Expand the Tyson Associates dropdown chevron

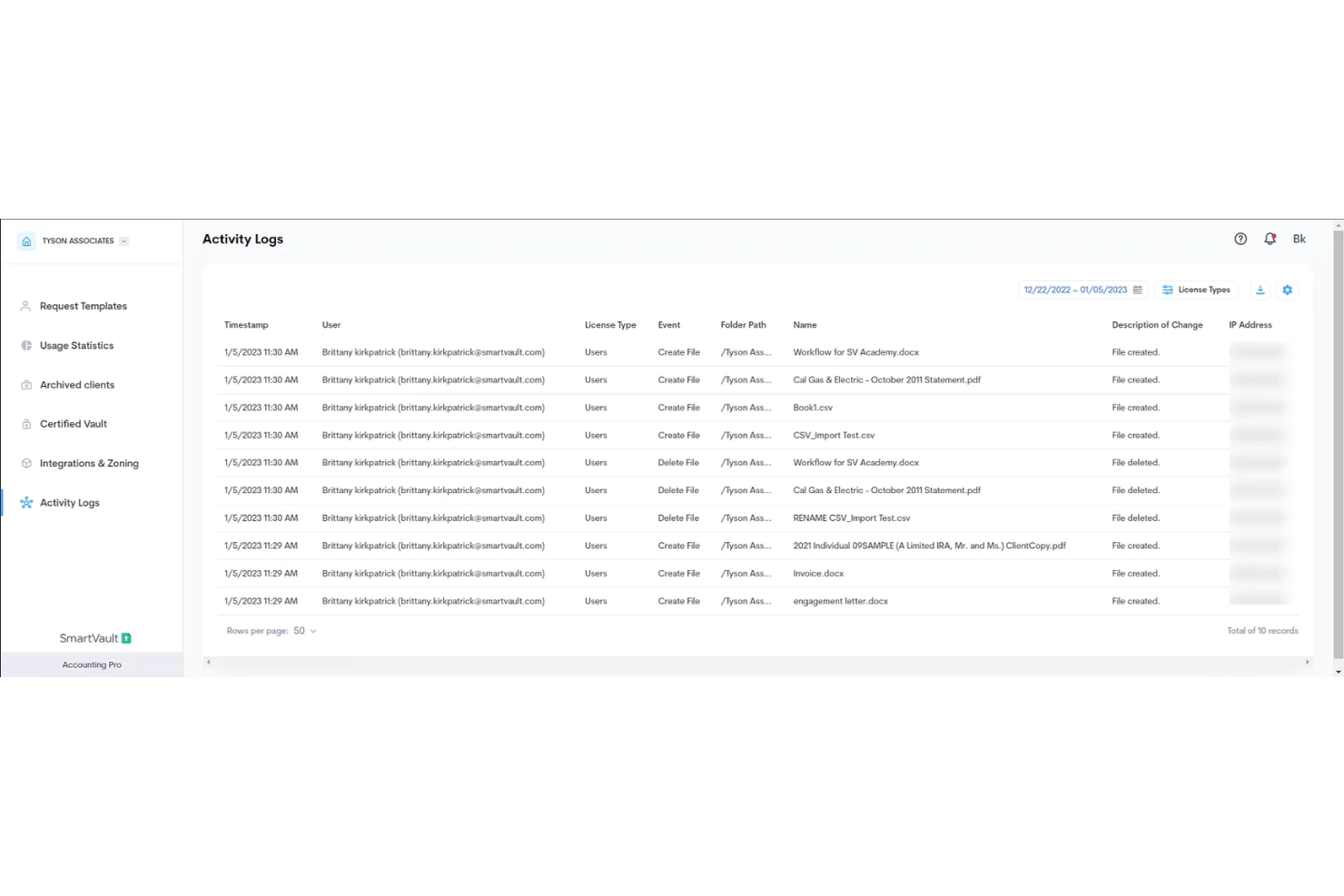click(124, 241)
